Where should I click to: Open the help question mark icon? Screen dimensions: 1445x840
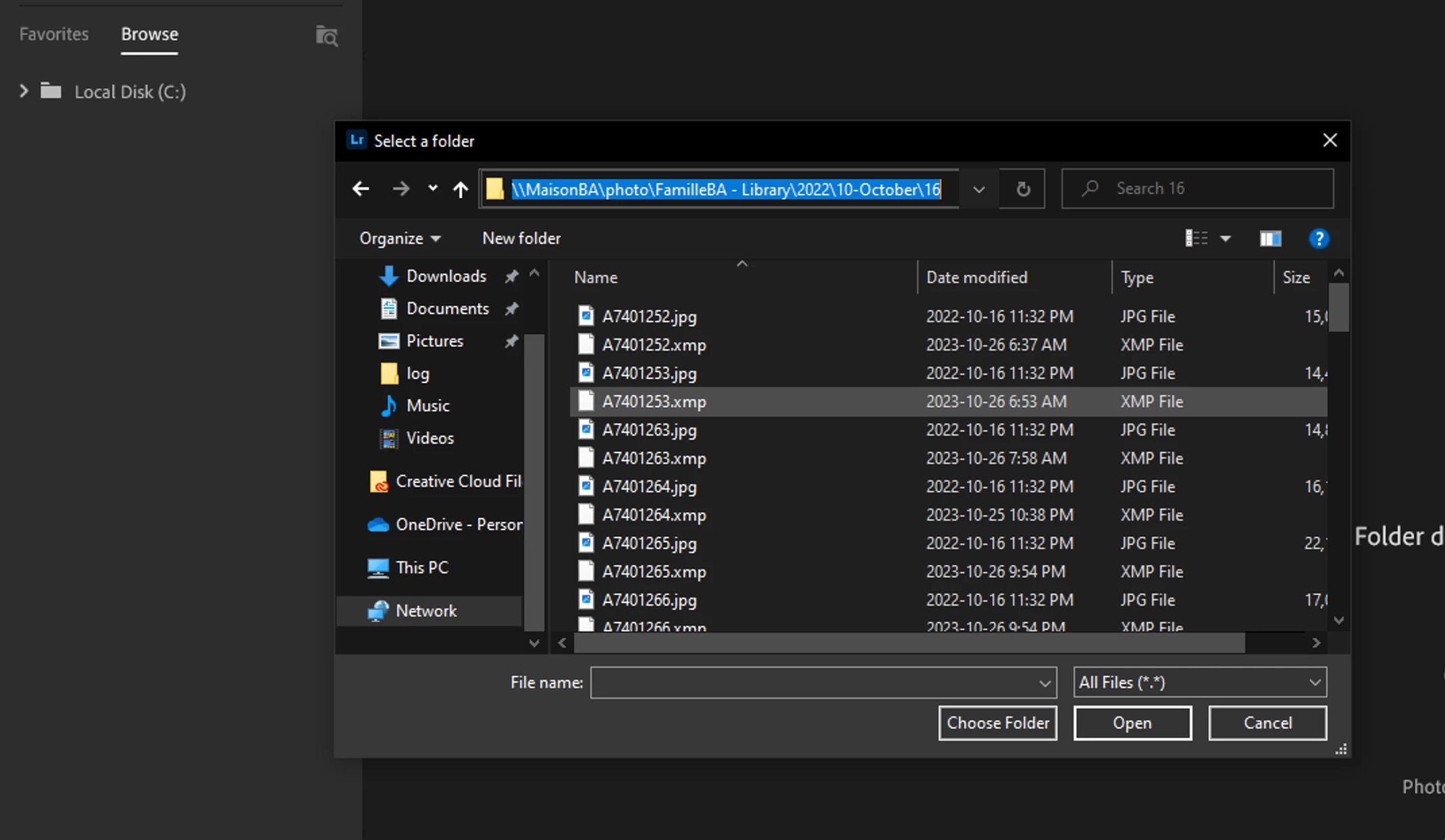click(x=1318, y=238)
